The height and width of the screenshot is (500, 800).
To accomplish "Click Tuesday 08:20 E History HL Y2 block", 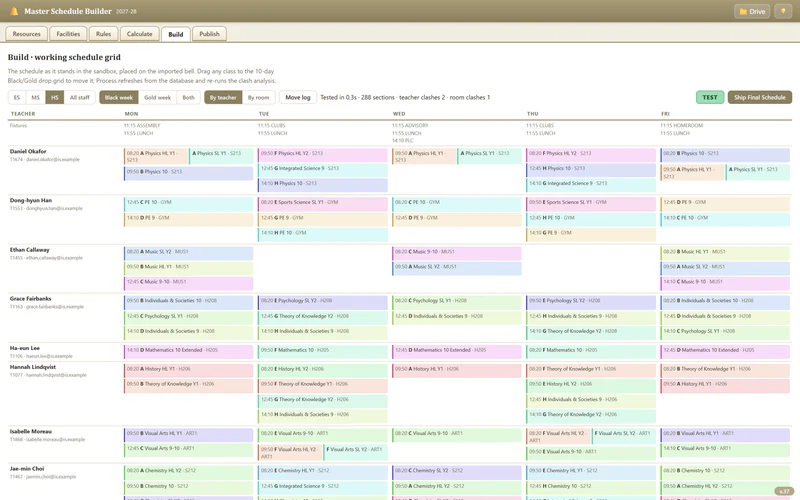I will 322,370.
